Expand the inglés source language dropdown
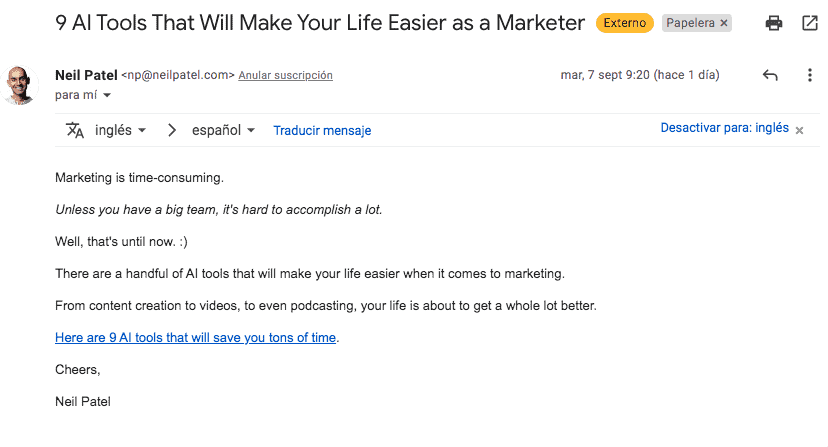828x447 pixels. tap(120, 130)
